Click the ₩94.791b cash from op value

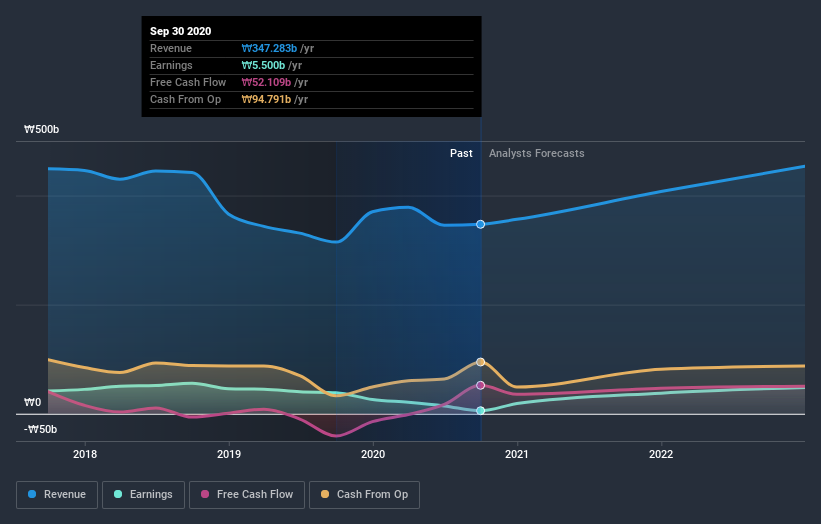pyautogui.click(x=266, y=99)
